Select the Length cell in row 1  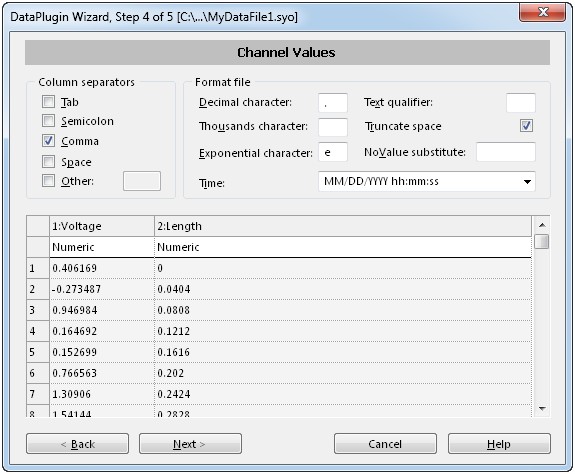pyautogui.click(x=343, y=268)
